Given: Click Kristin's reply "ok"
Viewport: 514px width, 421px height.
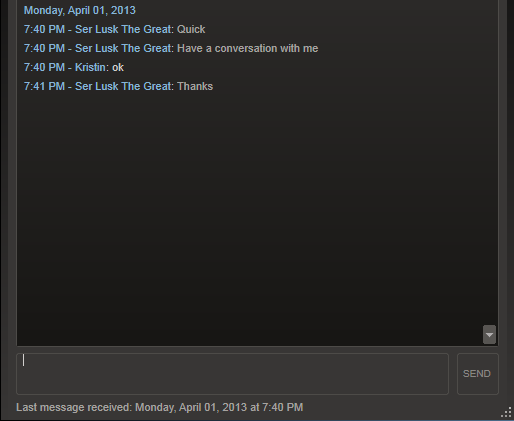Looking at the screenshot, I should 118,67.
